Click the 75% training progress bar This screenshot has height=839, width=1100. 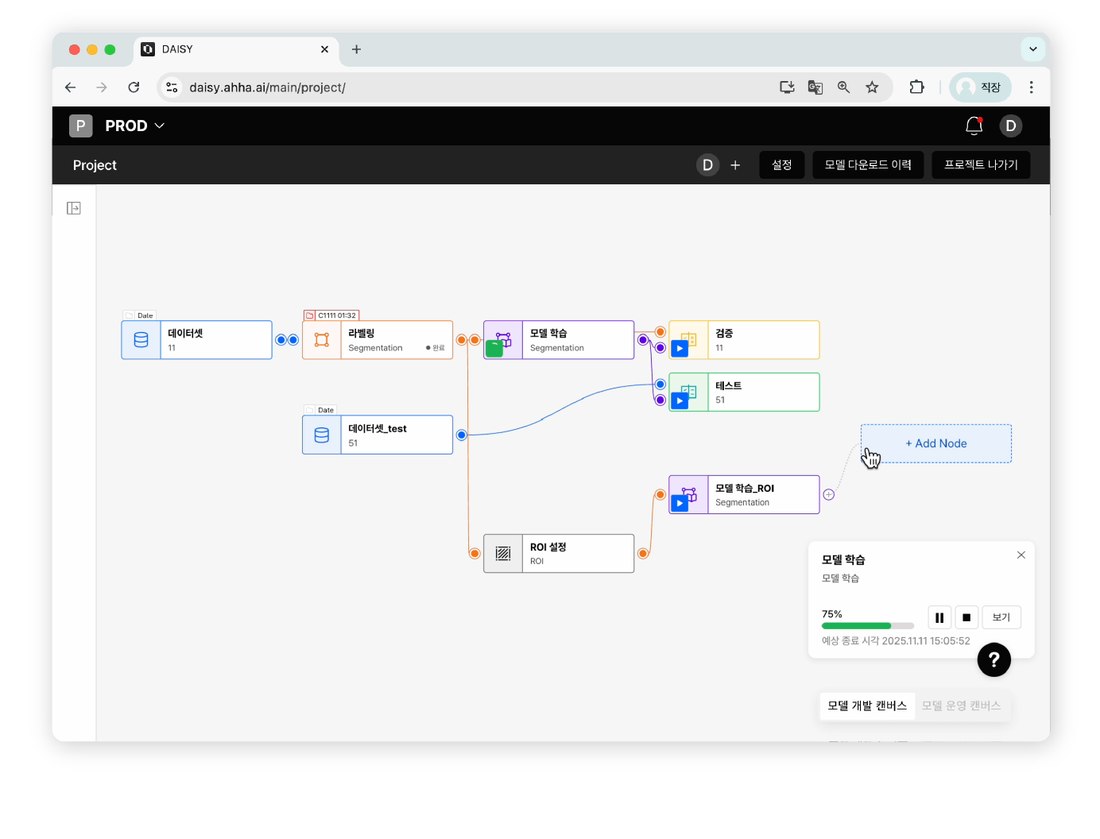coord(868,626)
